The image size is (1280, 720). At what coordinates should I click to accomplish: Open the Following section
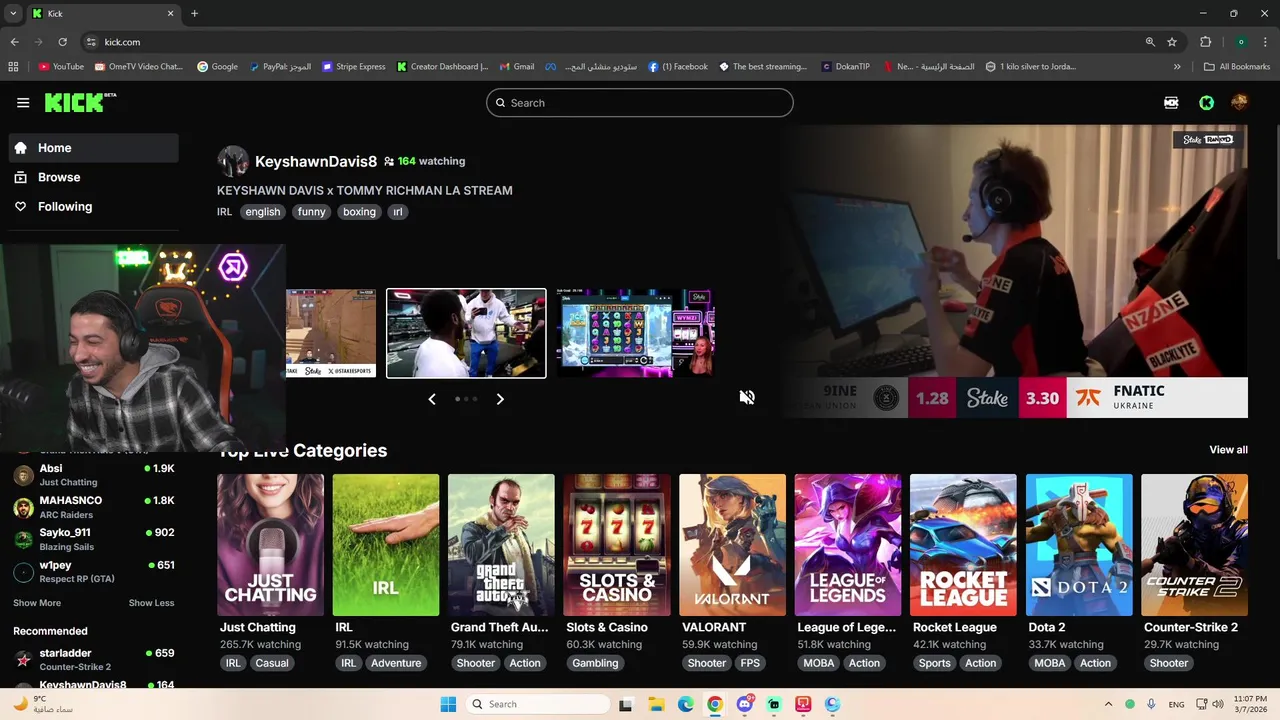click(93, 207)
